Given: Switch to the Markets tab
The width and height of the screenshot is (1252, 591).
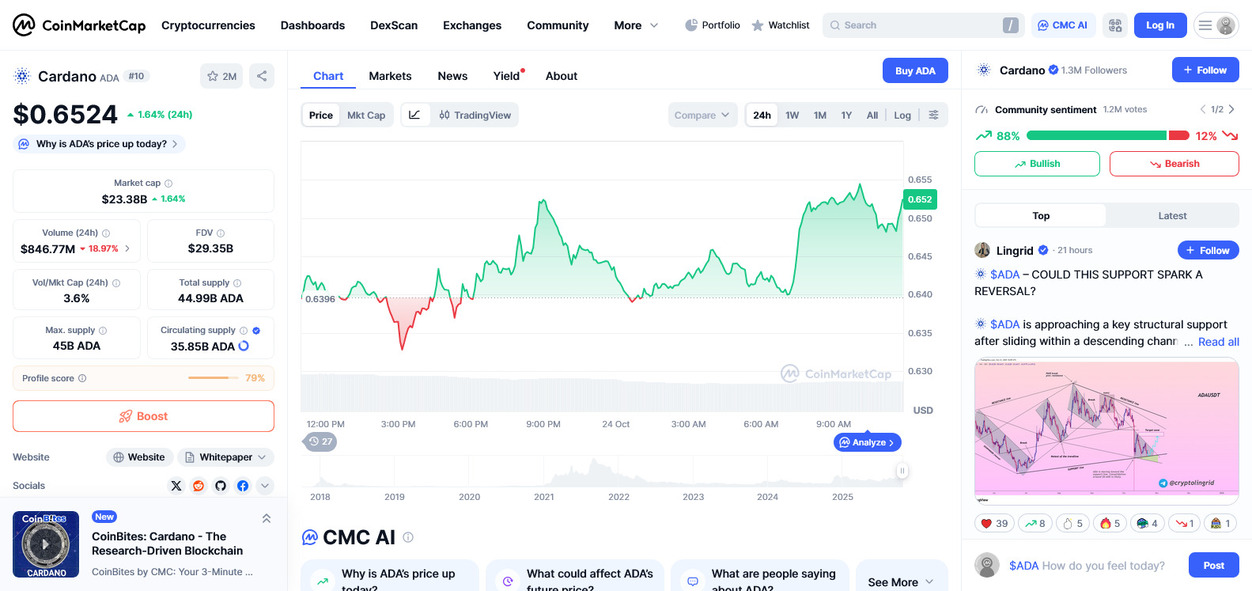Looking at the screenshot, I should [x=390, y=76].
